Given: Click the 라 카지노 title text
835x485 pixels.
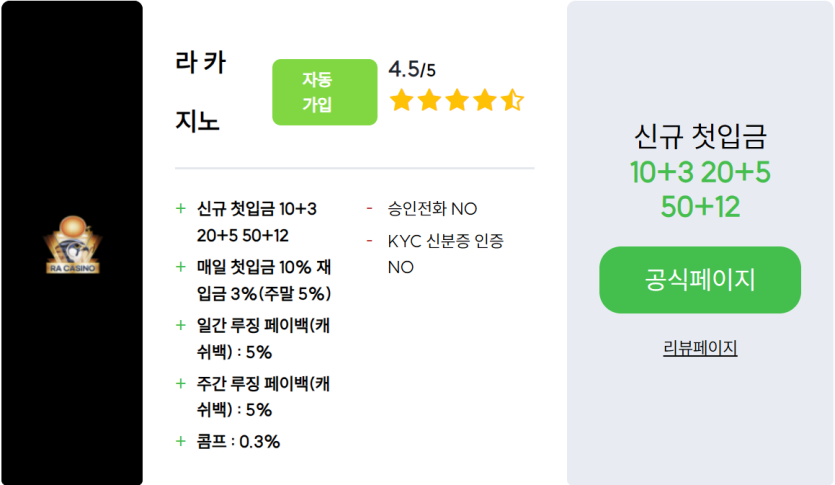Looking at the screenshot, I should coord(200,92).
